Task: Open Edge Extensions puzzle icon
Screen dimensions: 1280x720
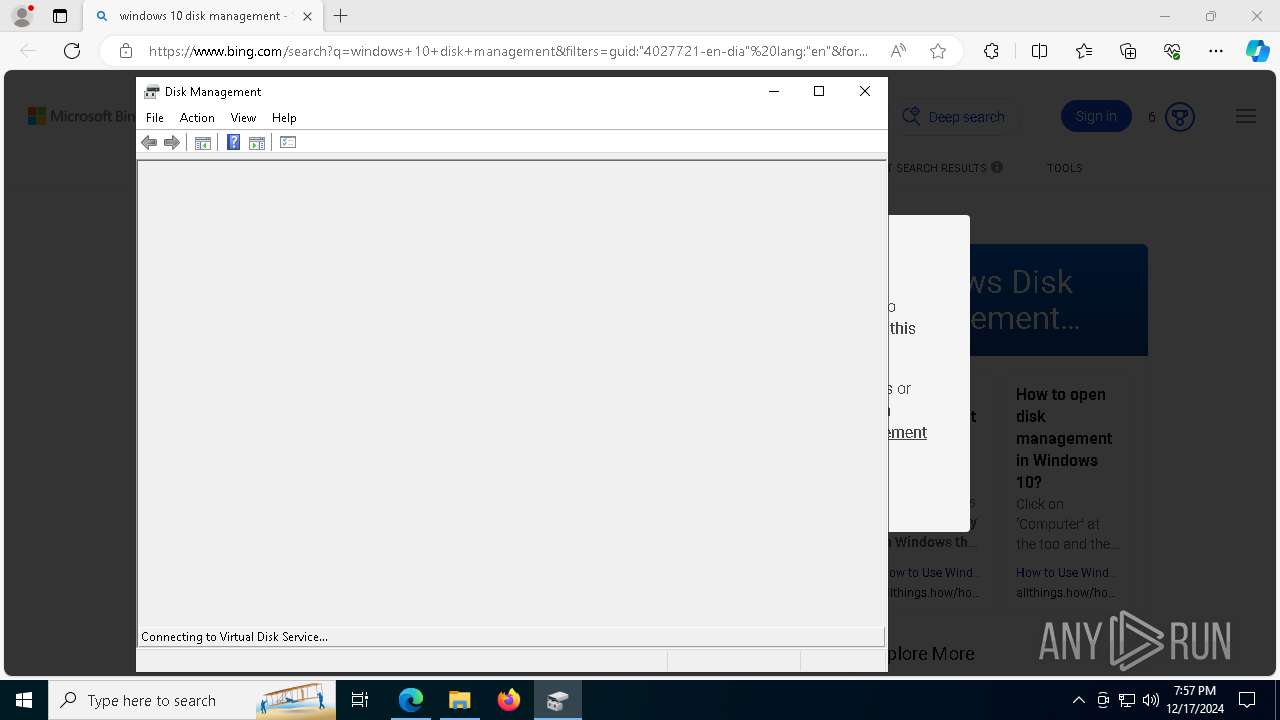Action: (x=991, y=51)
